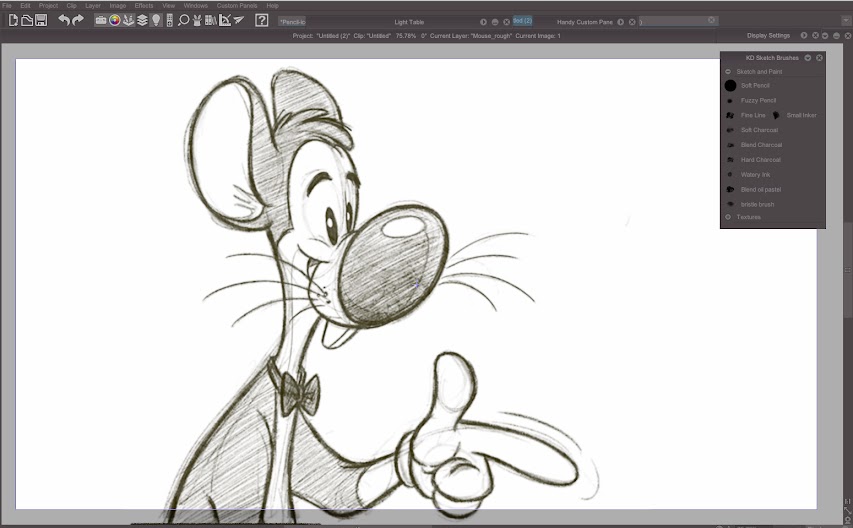Screen dimensions: 853x528
Task: Open the Project menu
Action: coord(48,5)
